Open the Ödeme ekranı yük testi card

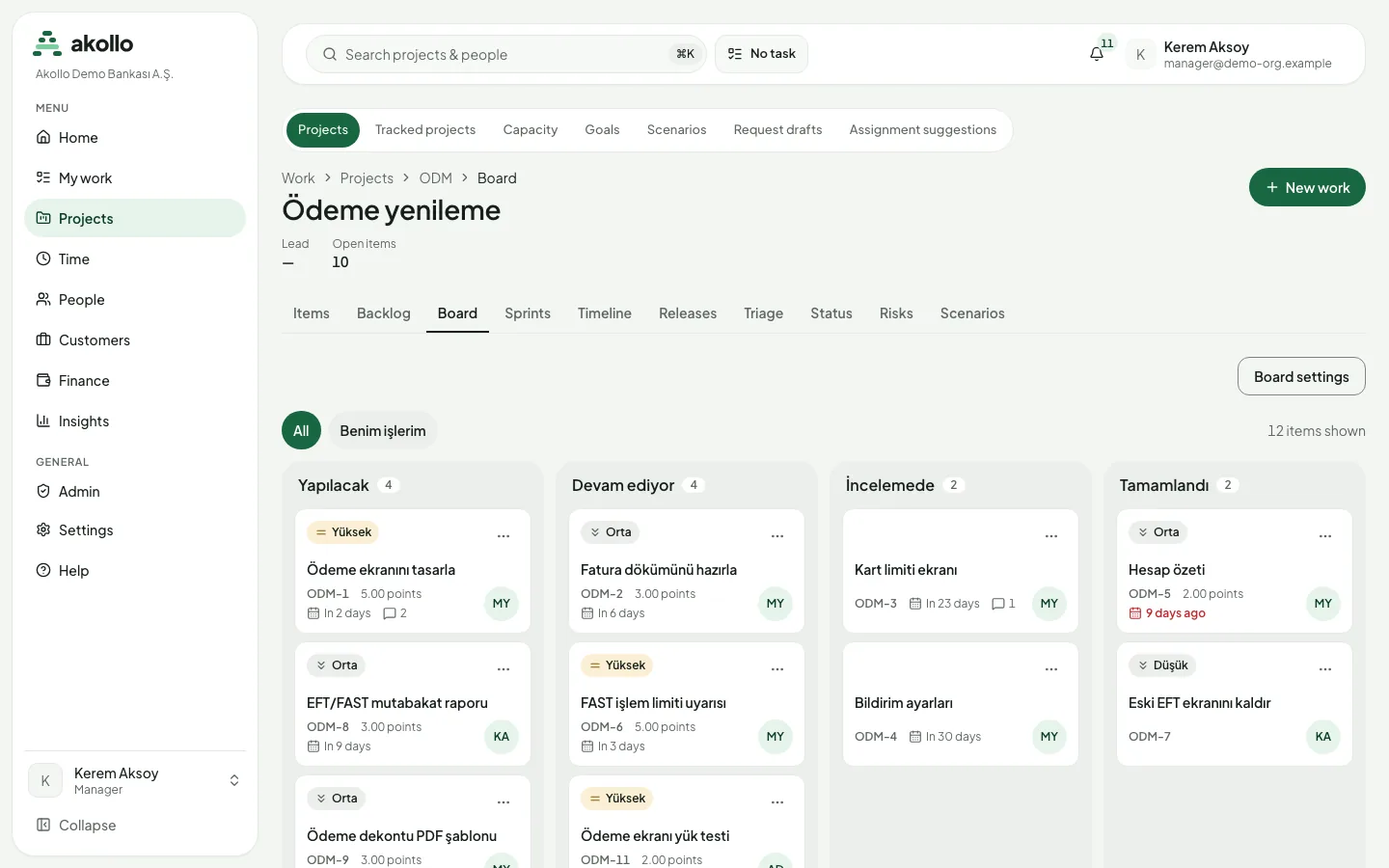pyautogui.click(x=687, y=822)
